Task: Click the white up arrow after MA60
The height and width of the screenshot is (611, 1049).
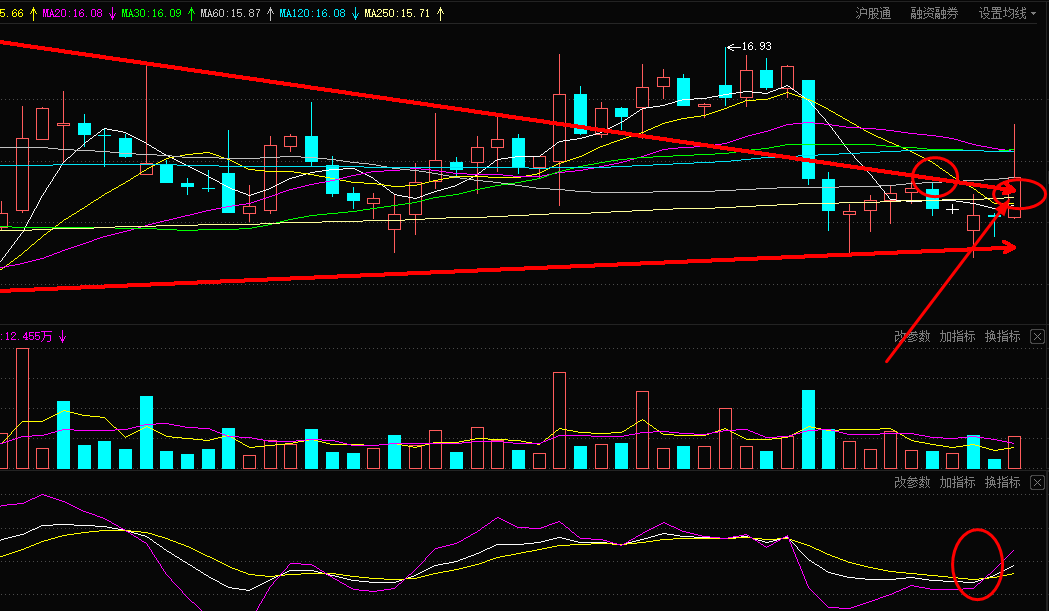Action: coord(270,13)
